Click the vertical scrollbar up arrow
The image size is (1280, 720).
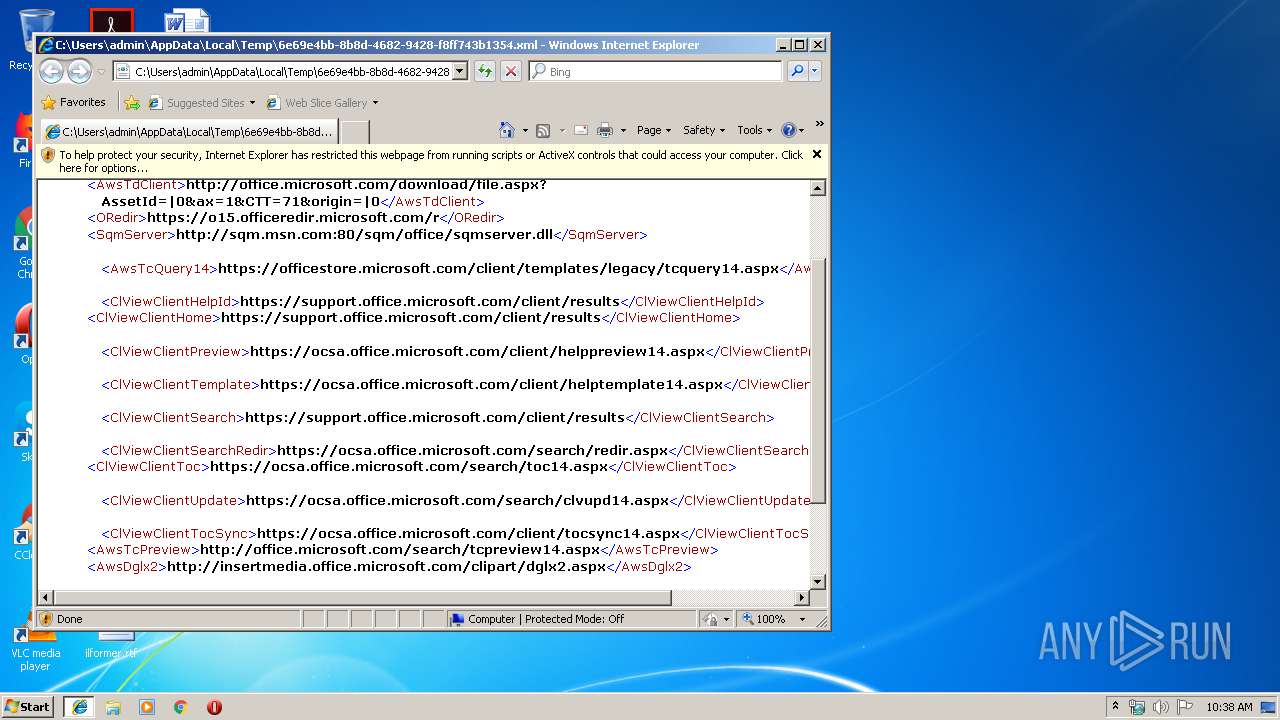click(818, 188)
